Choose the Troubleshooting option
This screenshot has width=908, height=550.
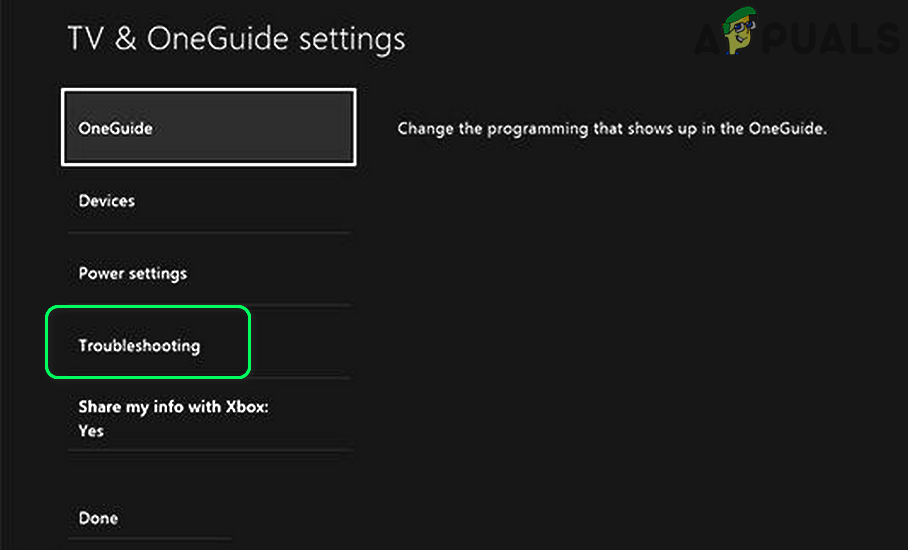(x=140, y=346)
